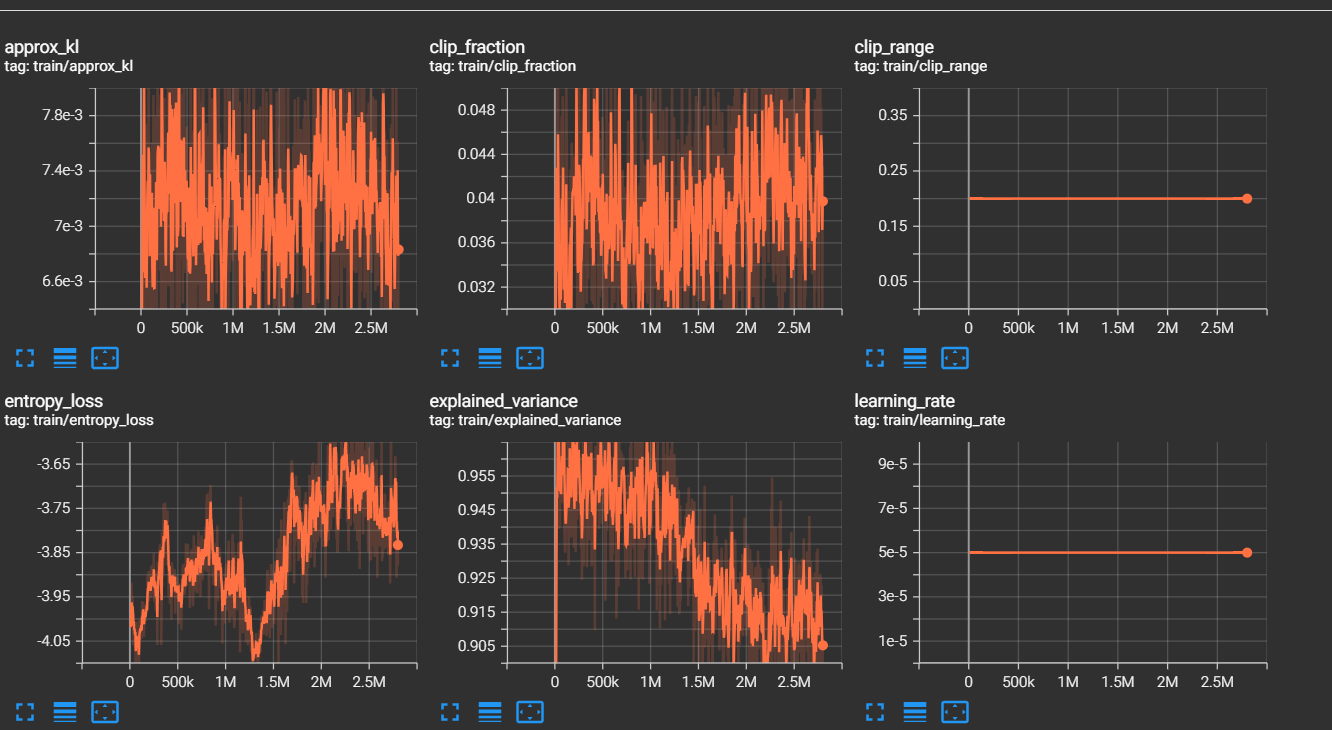Screen dimensions: 1332x730
Task: Click the final data point on learning_rate line
Action: [1247, 552]
